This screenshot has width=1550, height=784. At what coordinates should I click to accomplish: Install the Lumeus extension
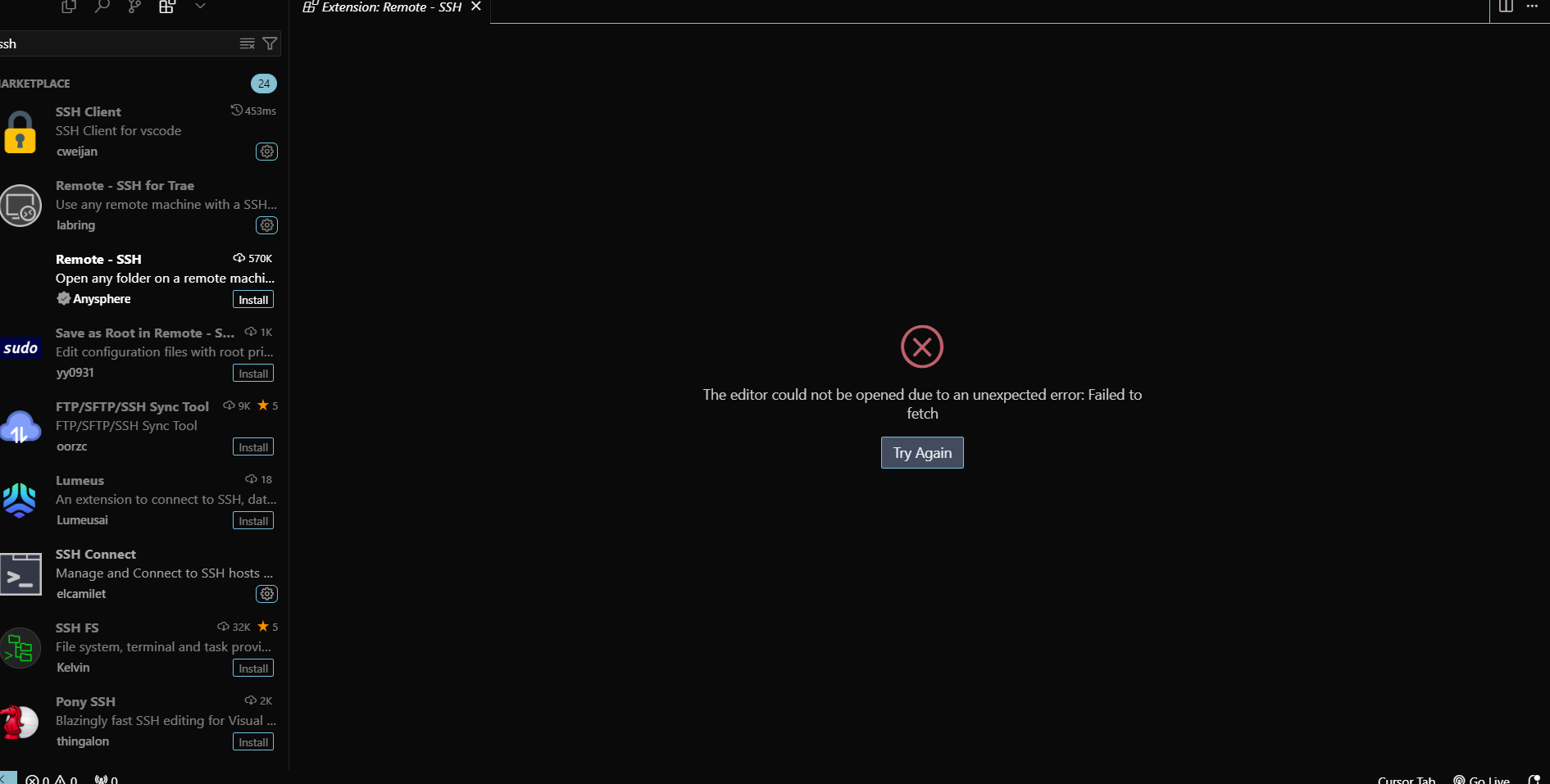coord(253,521)
